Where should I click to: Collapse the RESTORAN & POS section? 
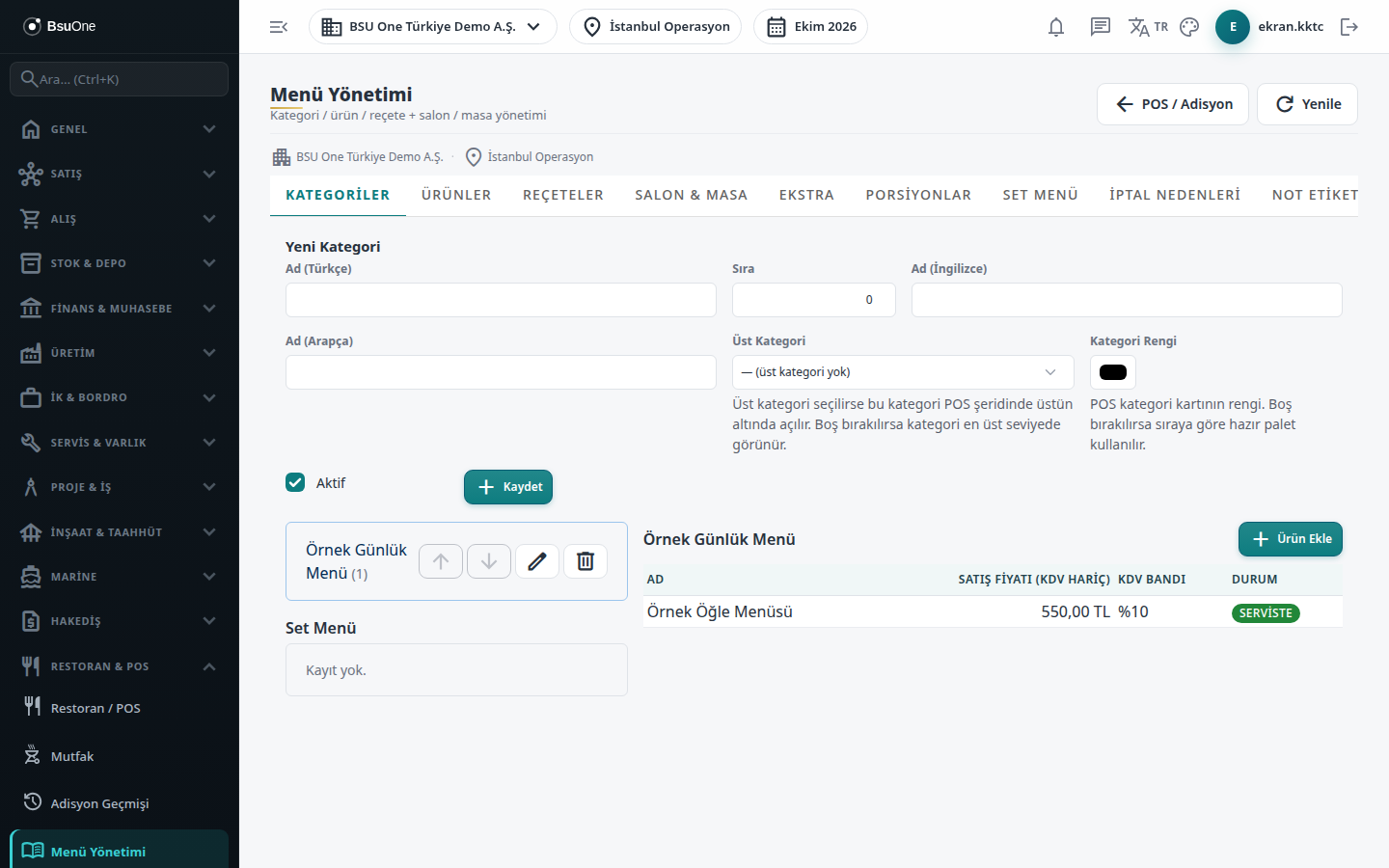coord(120,666)
